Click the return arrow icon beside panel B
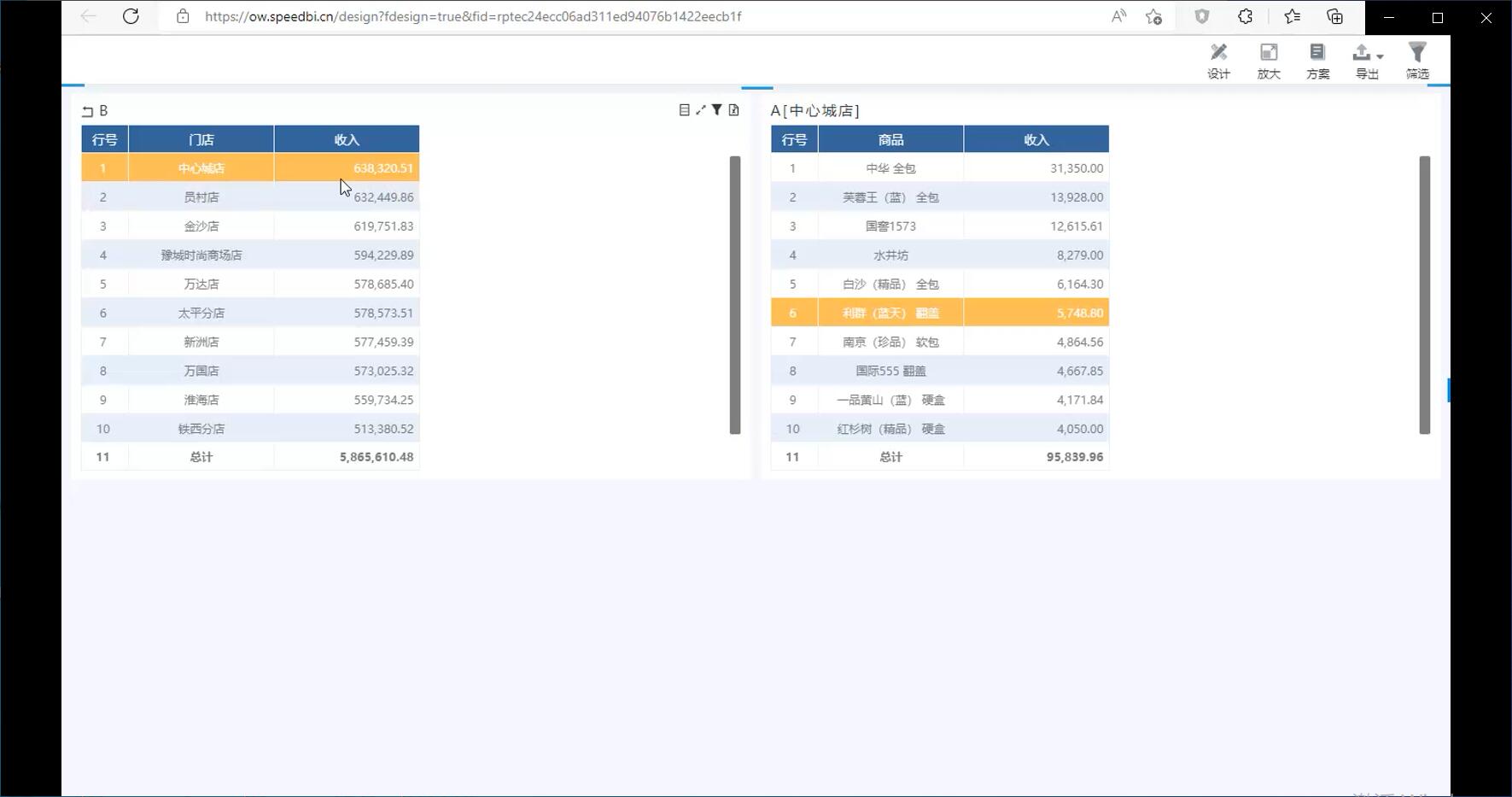This screenshot has width=1512, height=797. (87, 111)
